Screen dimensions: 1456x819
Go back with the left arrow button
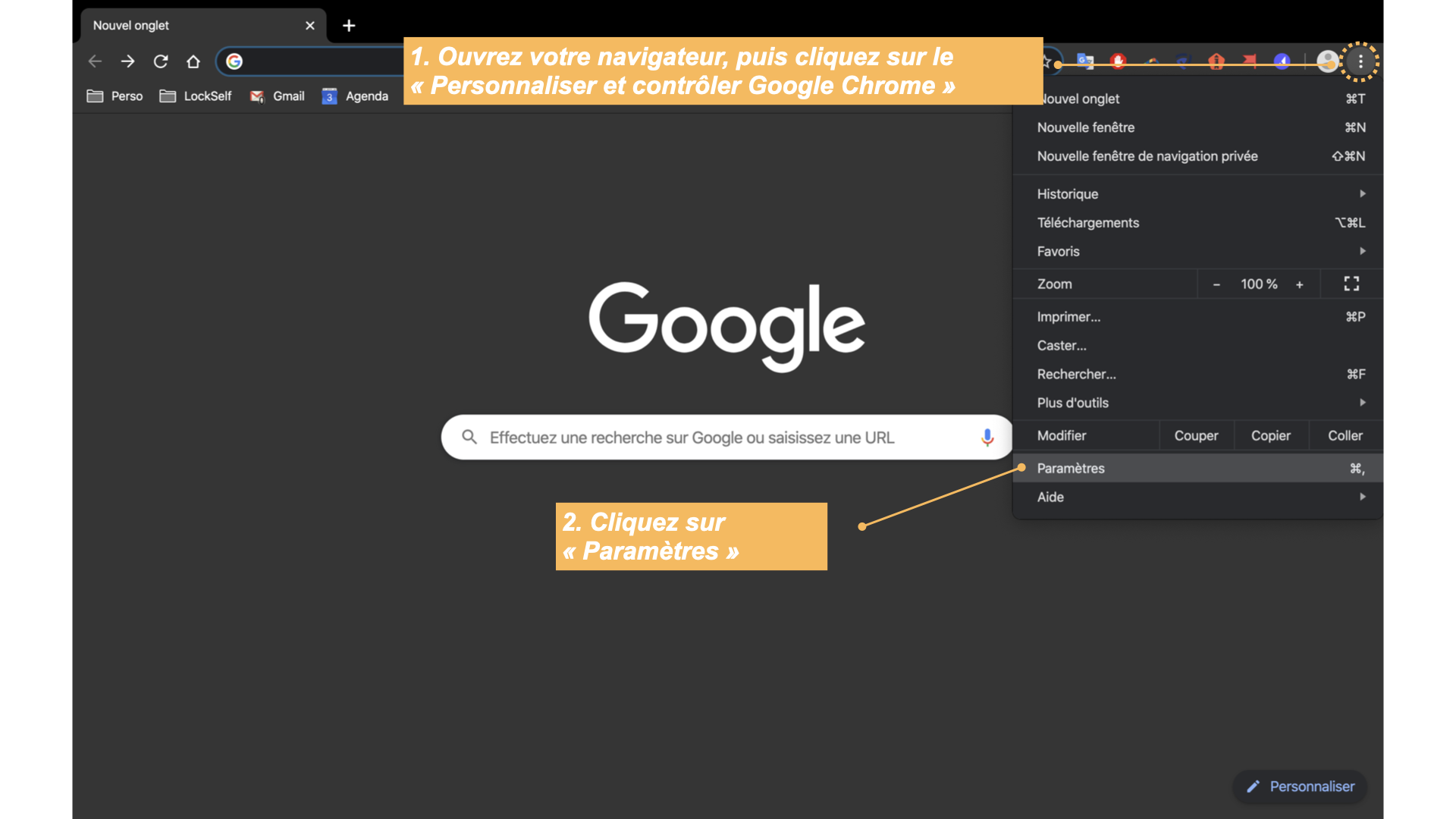pyautogui.click(x=95, y=61)
